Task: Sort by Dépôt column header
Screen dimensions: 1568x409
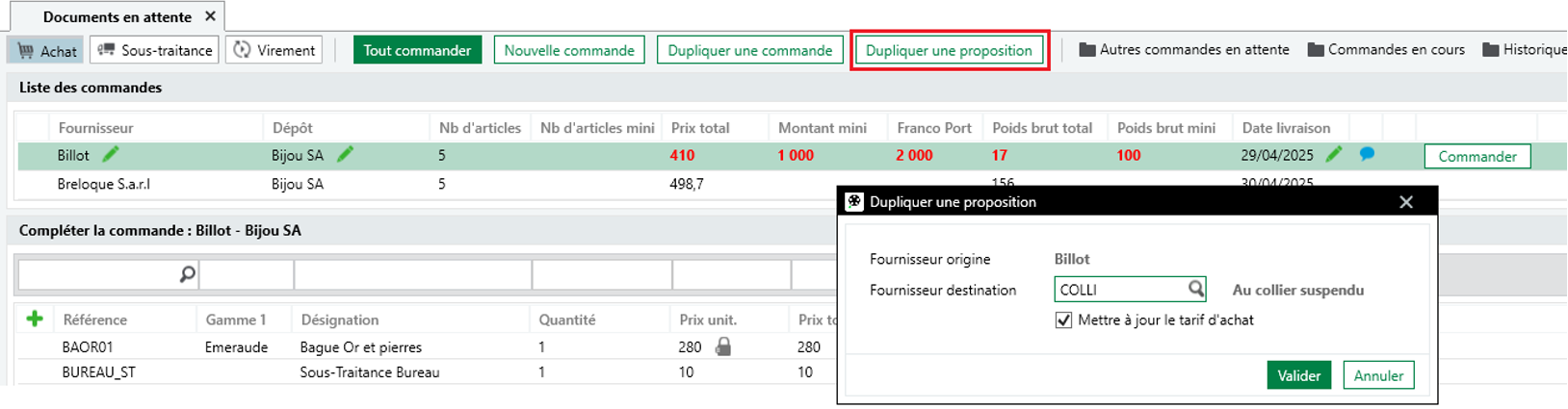Action: point(292,127)
